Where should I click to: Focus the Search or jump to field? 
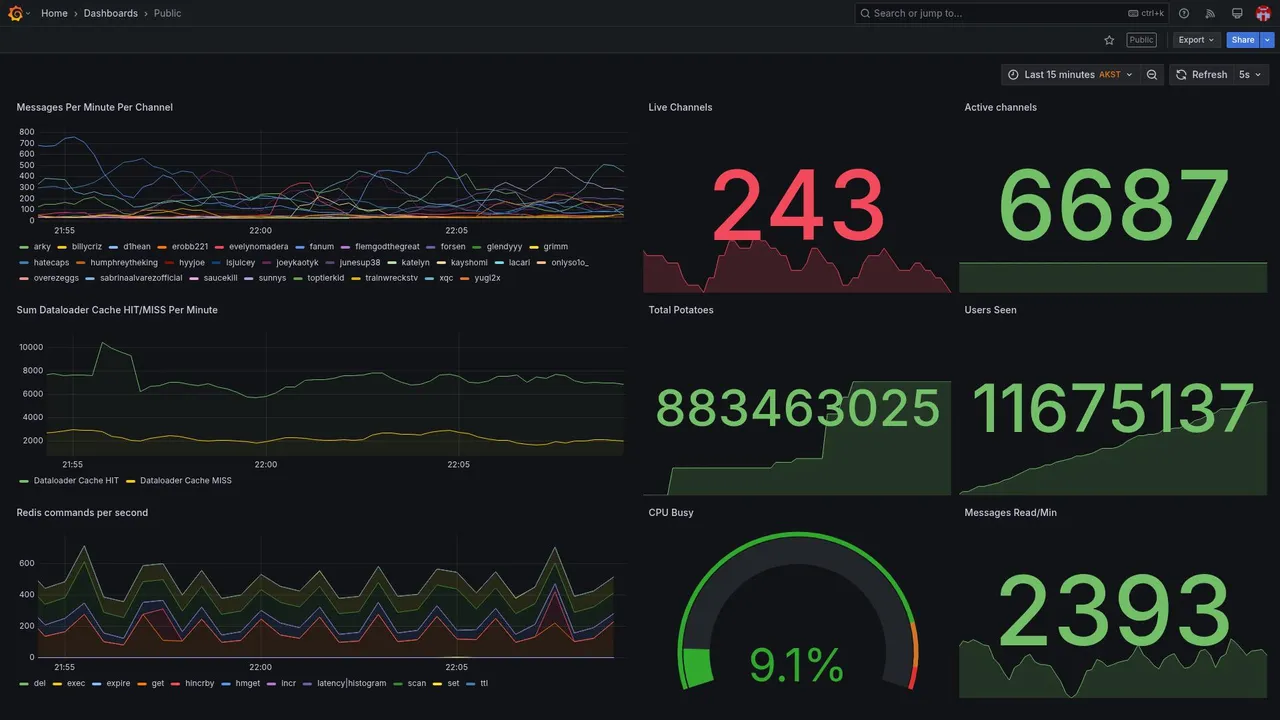1012,13
